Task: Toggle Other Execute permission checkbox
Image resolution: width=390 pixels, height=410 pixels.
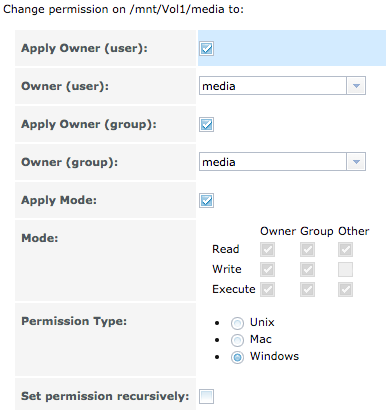Action: tap(345, 290)
